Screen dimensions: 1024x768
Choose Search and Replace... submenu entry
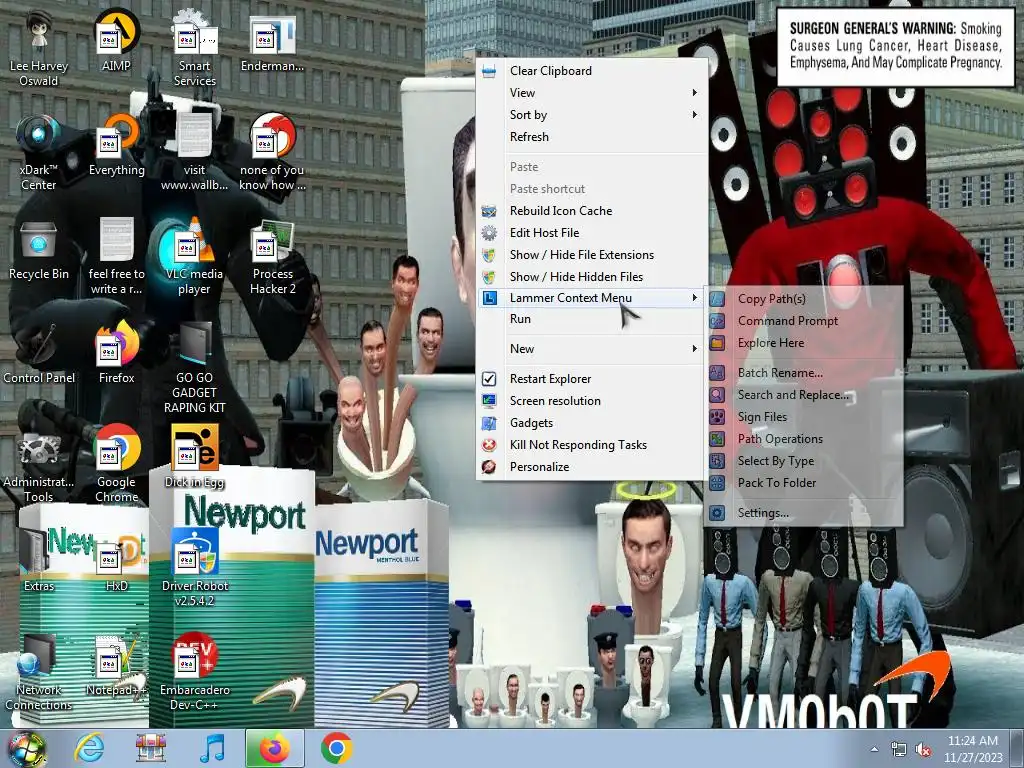[804, 394]
